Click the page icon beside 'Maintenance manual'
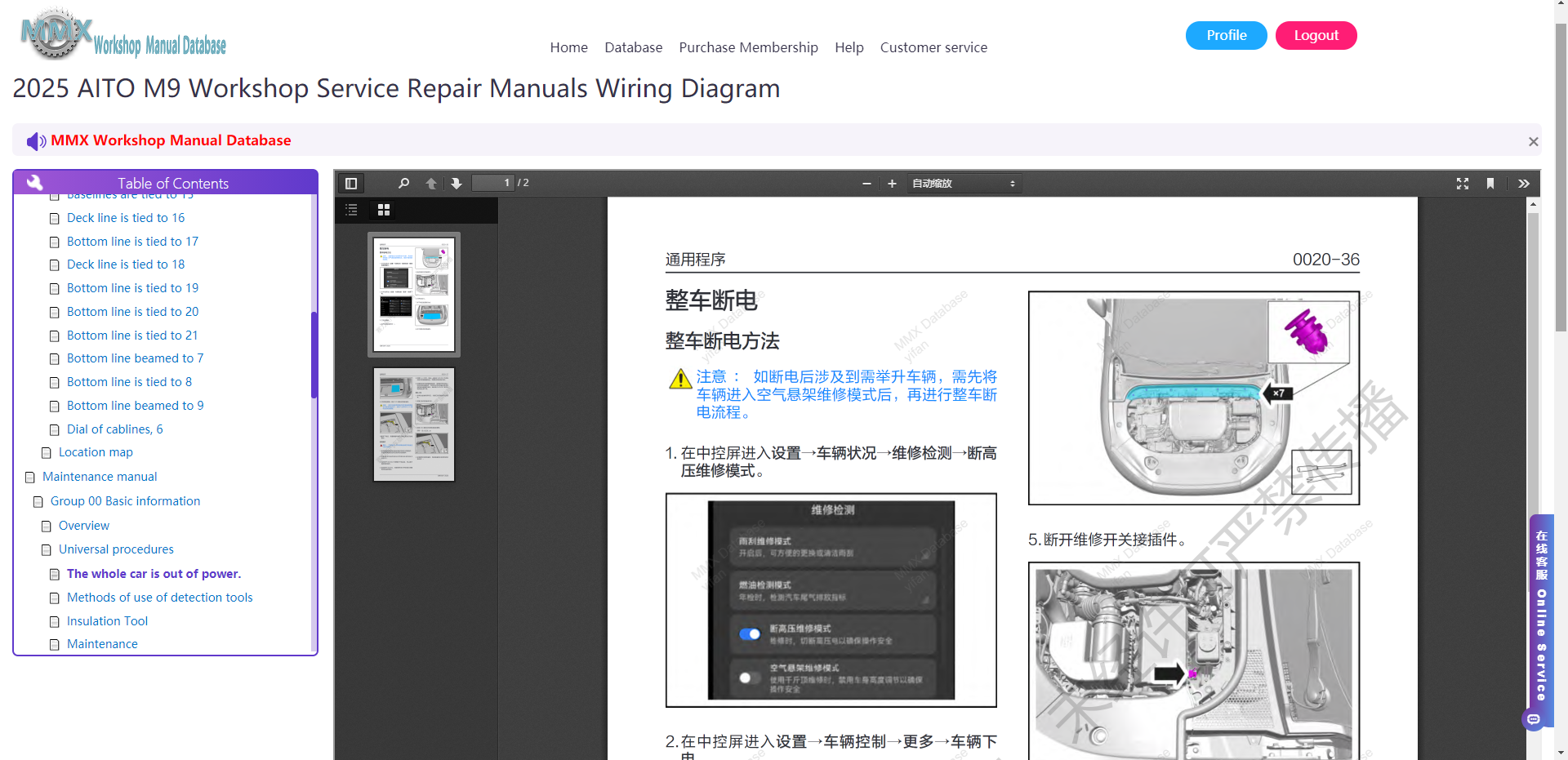This screenshot has width=1568, height=760. (30, 478)
